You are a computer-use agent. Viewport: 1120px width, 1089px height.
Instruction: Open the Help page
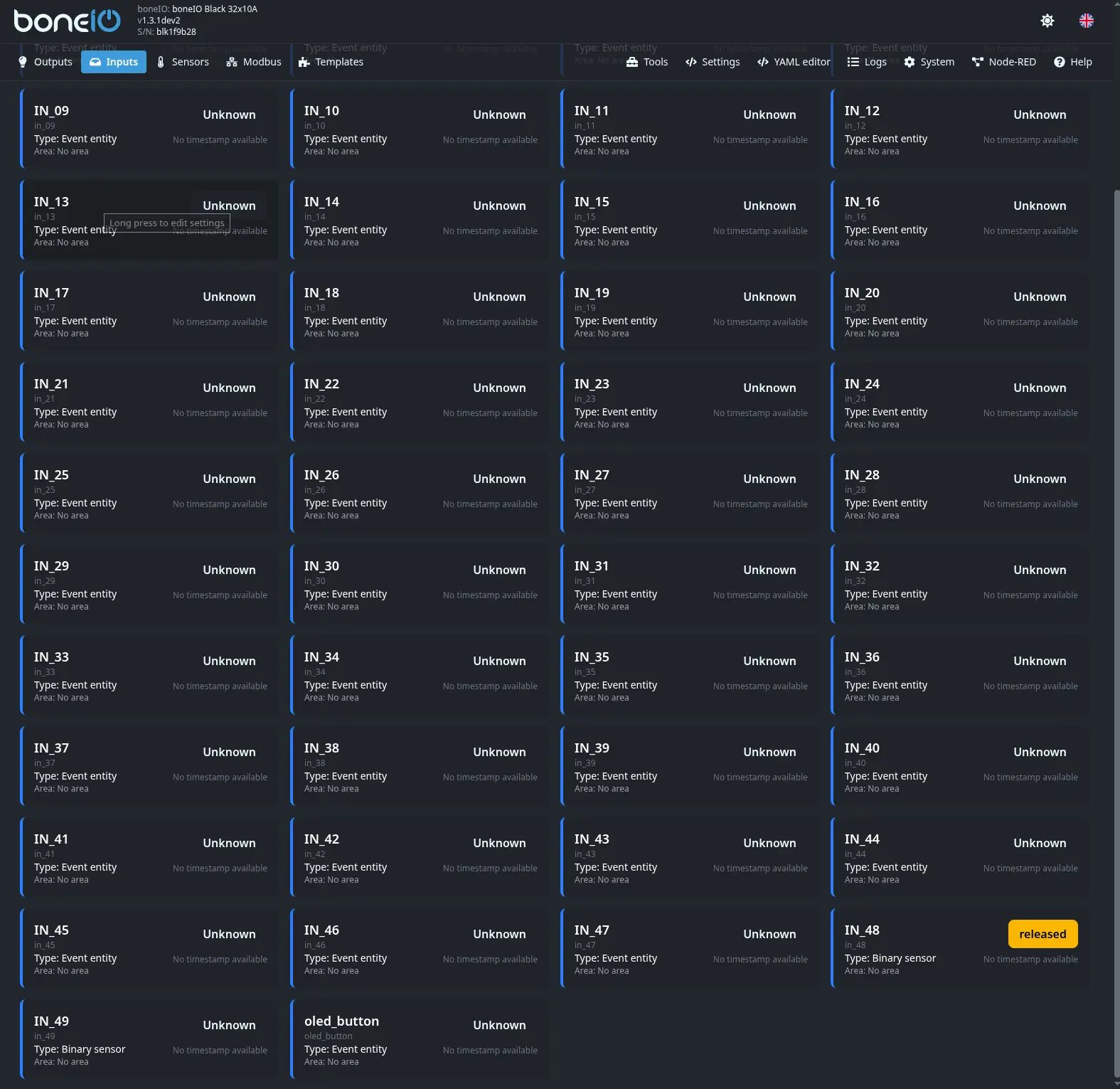click(1073, 62)
